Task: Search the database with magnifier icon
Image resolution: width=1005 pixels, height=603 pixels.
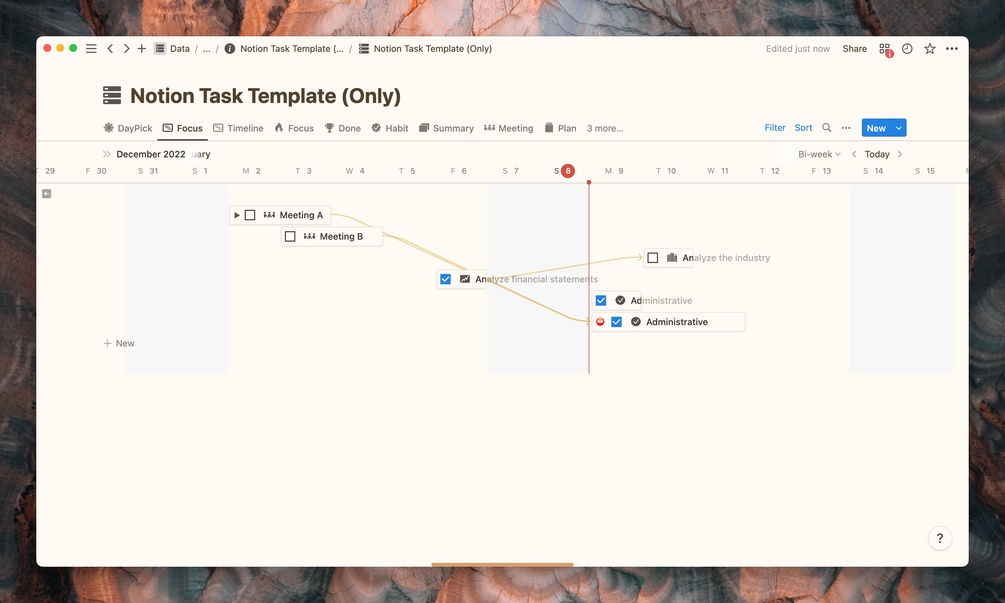Action: coord(827,128)
